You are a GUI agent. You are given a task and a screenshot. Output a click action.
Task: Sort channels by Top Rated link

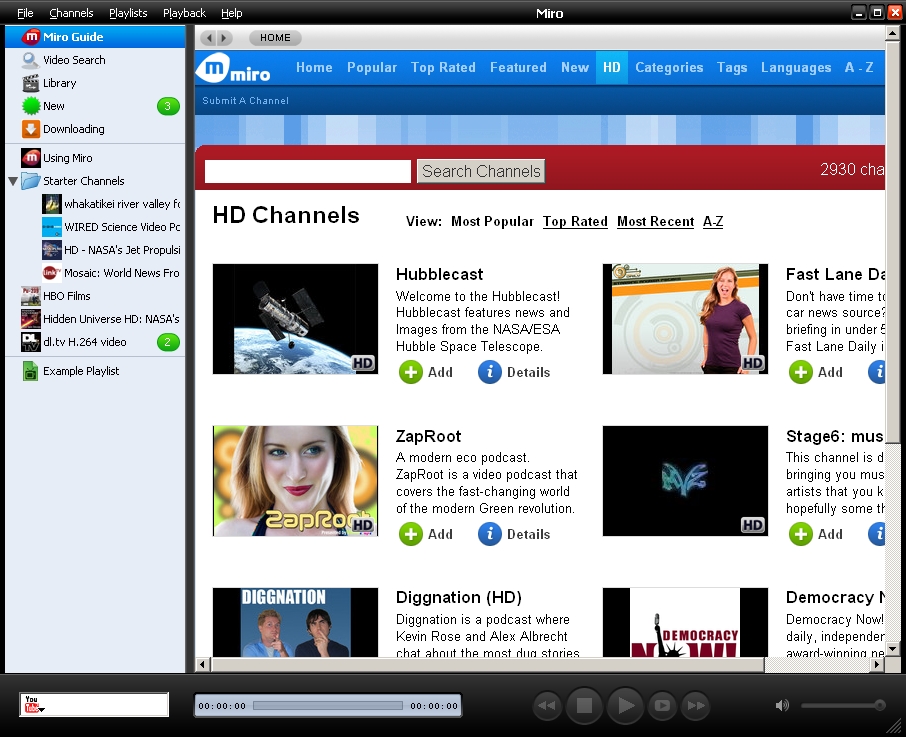[575, 222]
